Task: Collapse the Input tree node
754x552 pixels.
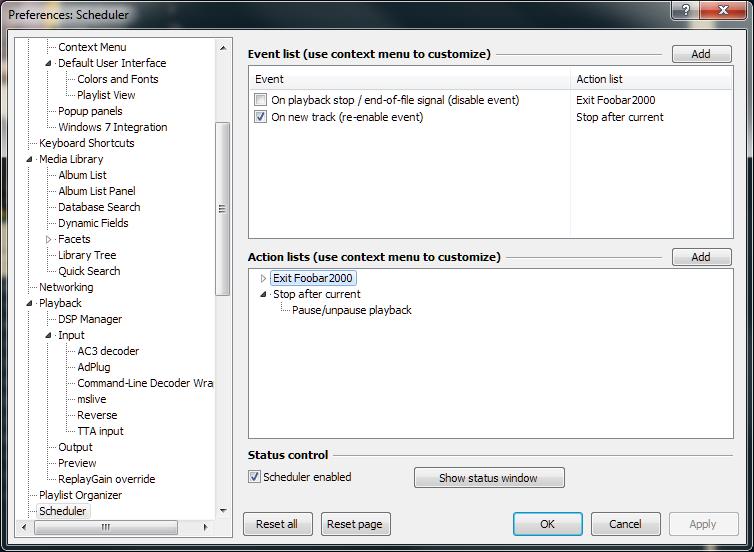Action: coord(48,335)
